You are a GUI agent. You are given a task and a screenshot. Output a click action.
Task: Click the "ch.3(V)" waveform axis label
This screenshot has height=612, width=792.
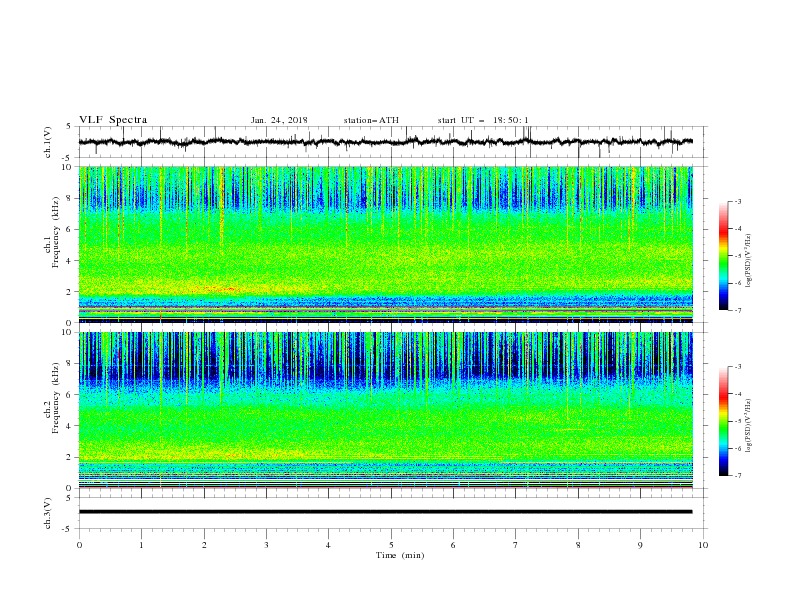point(48,513)
